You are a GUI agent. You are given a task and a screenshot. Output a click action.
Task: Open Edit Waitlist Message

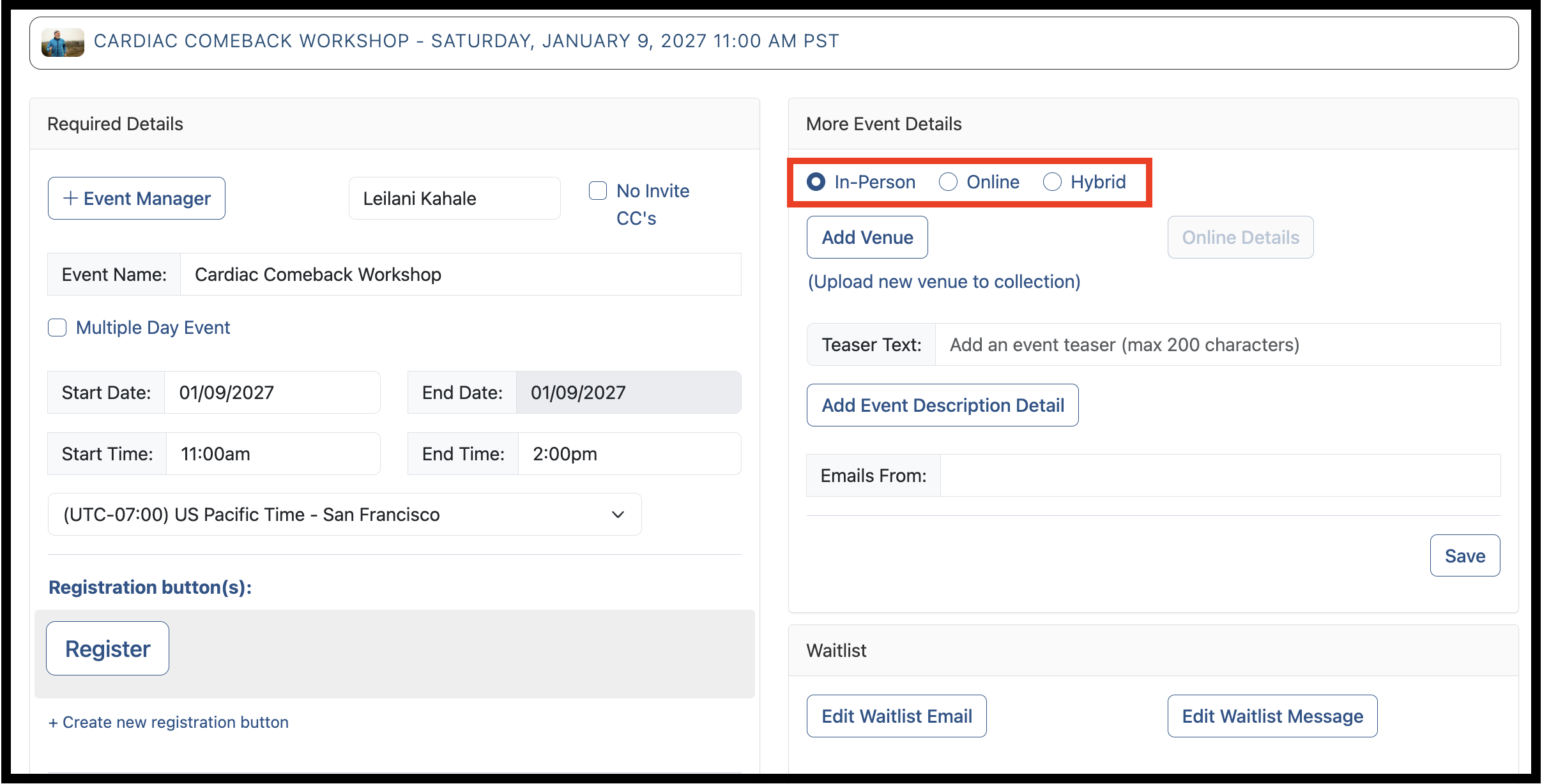1272,716
